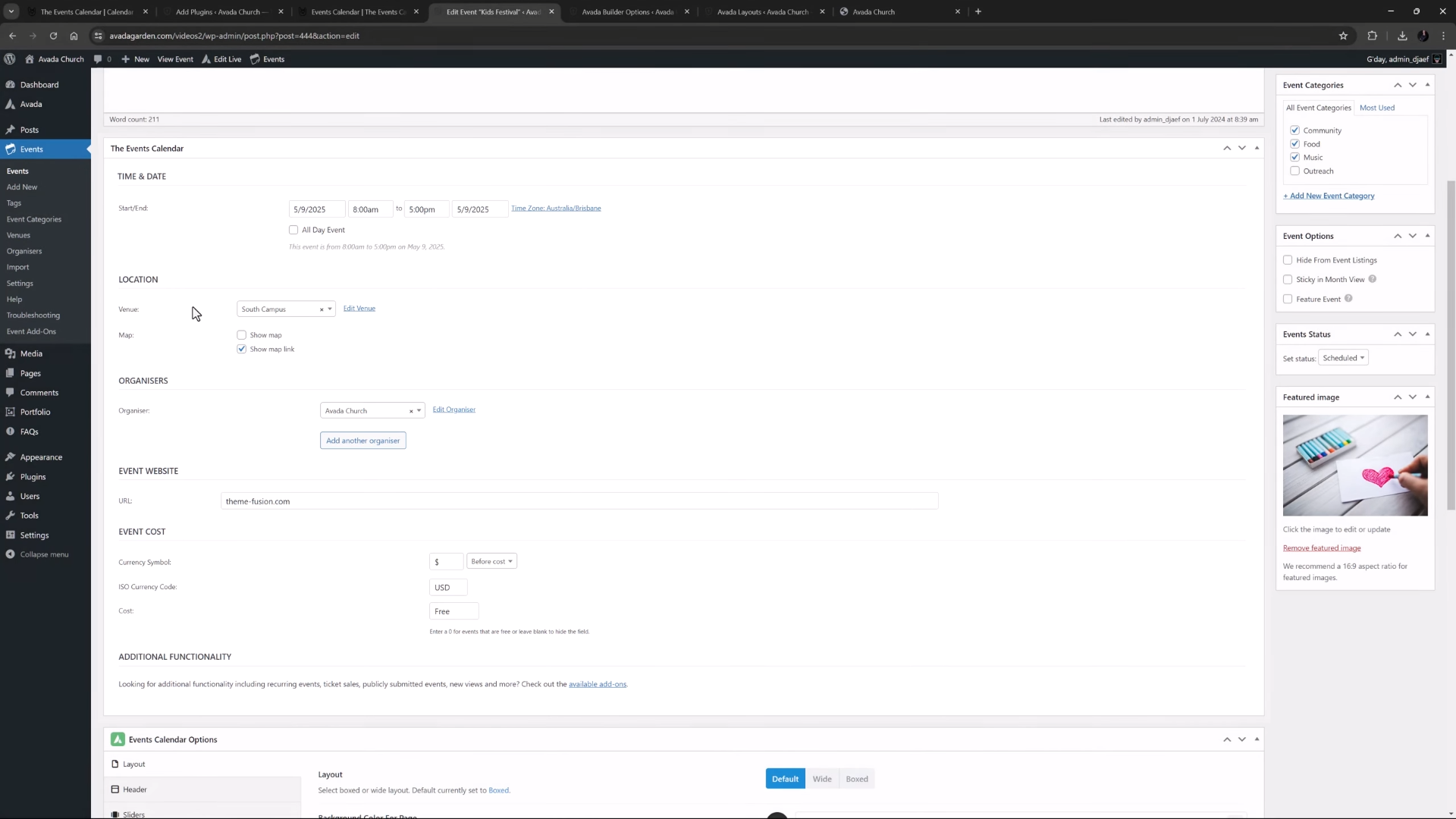Enable Hide From Event Listings
The height and width of the screenshot is (819, 1456).
point(1288,259)
